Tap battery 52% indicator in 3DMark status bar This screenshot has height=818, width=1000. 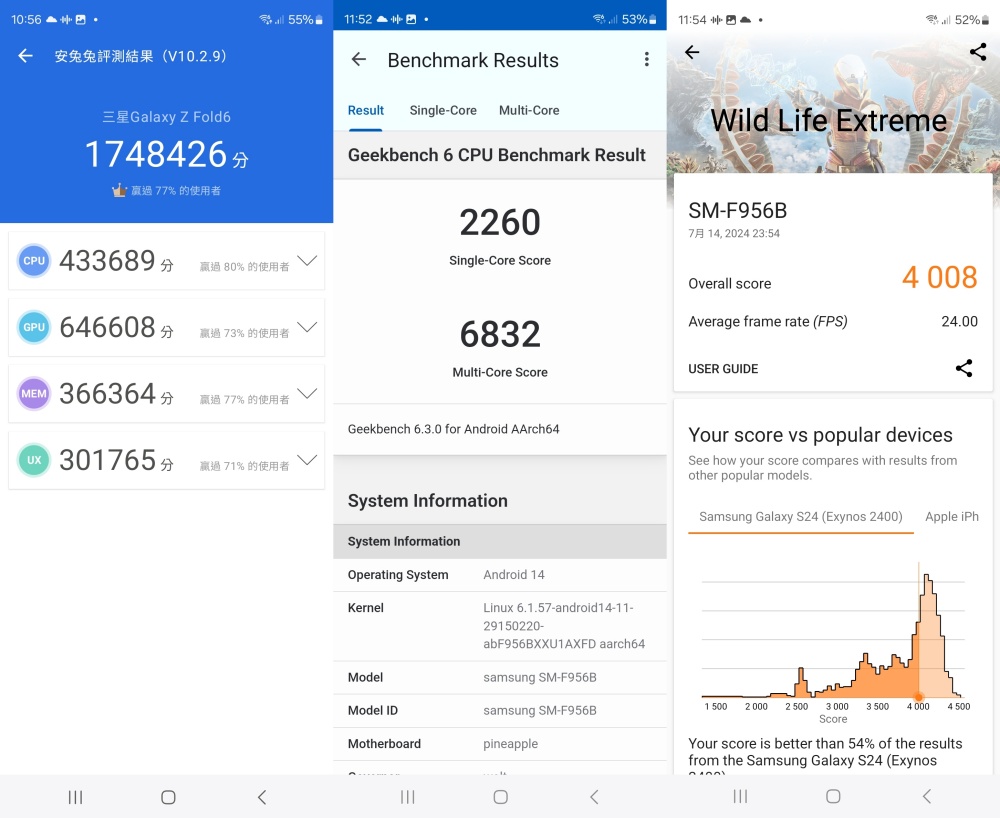(971, 20)
